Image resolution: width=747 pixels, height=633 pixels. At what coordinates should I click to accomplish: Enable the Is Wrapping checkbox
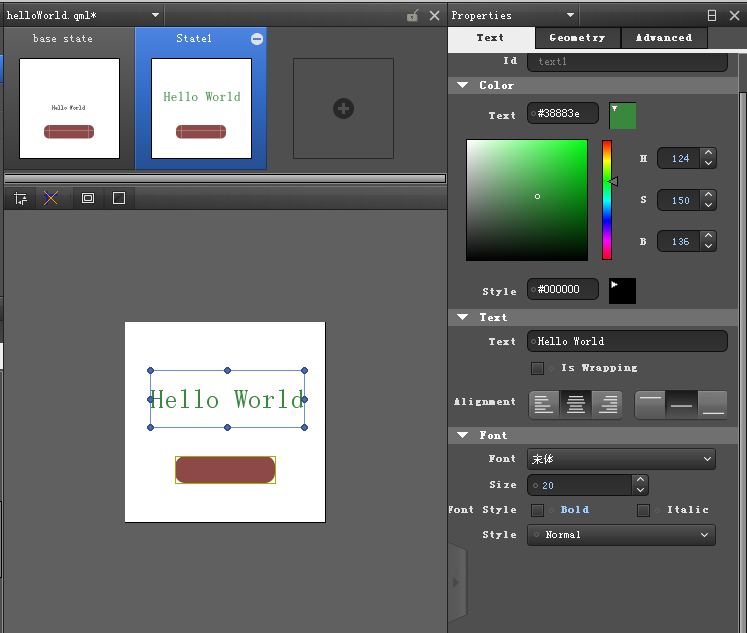[x=537, y=368]
